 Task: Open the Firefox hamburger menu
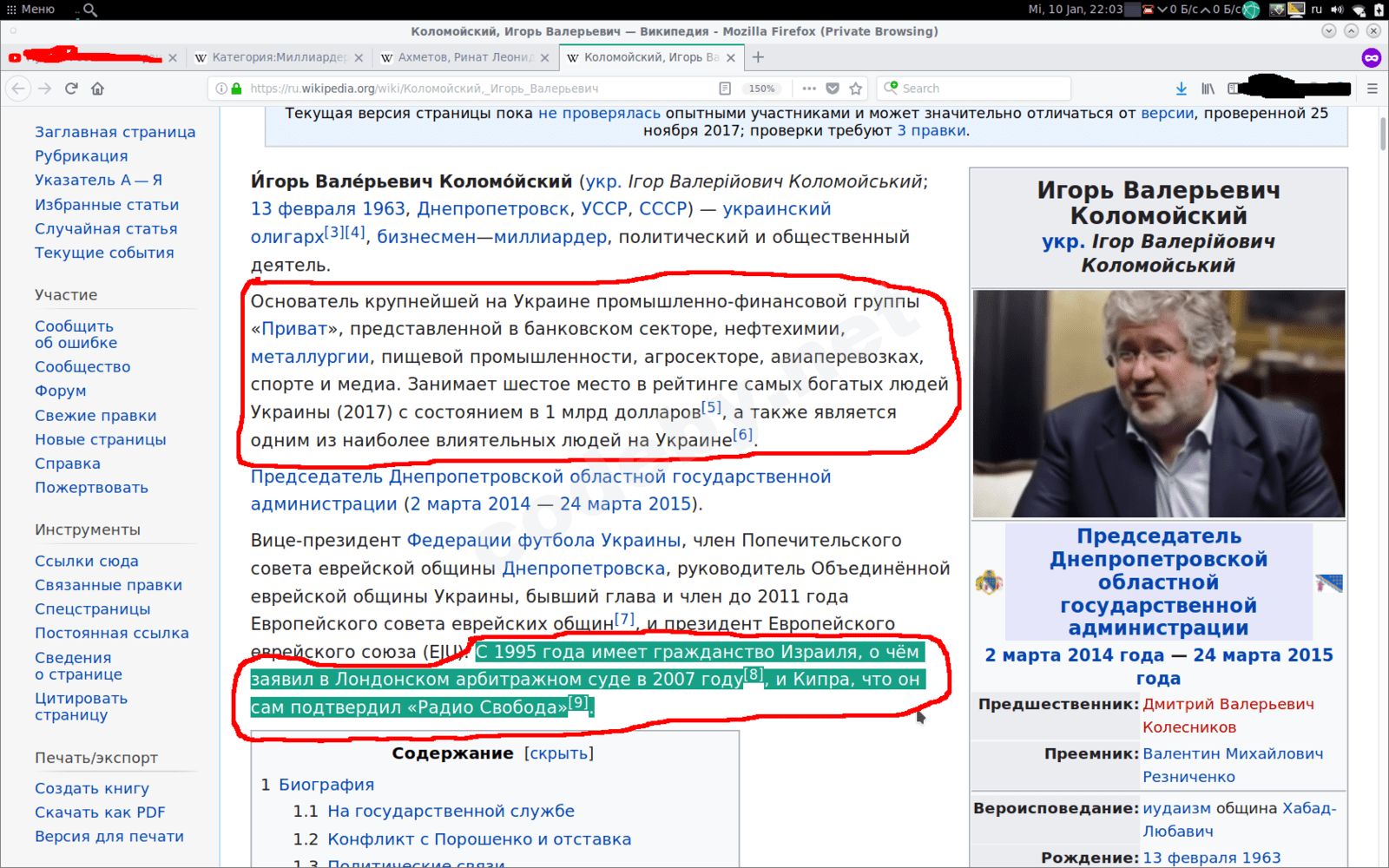click(x=1373, y=88)
